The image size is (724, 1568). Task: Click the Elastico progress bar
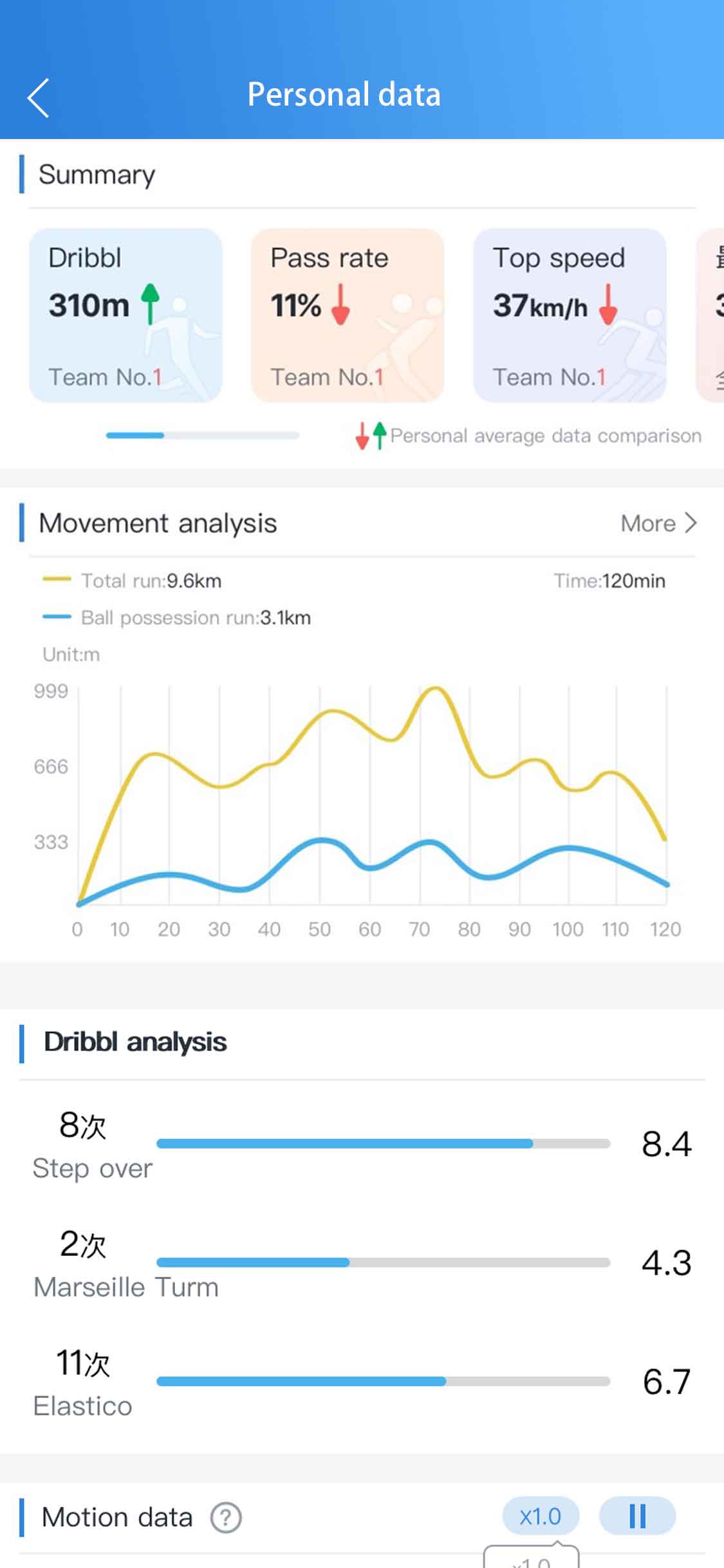coord(384,1381)
